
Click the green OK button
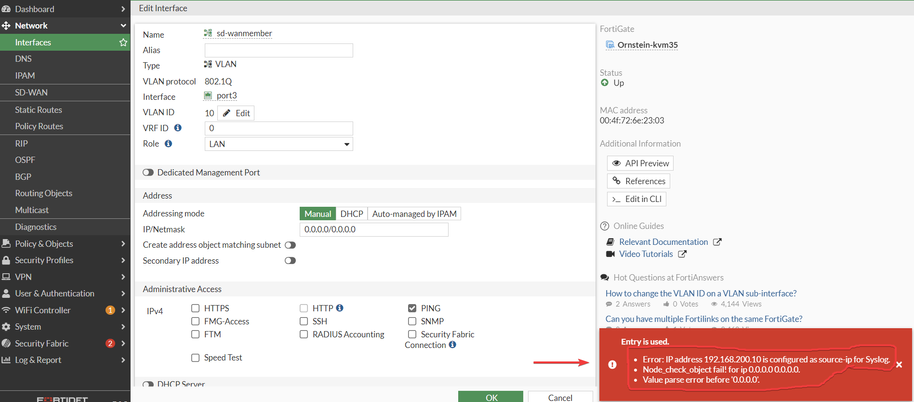(491, 397)
